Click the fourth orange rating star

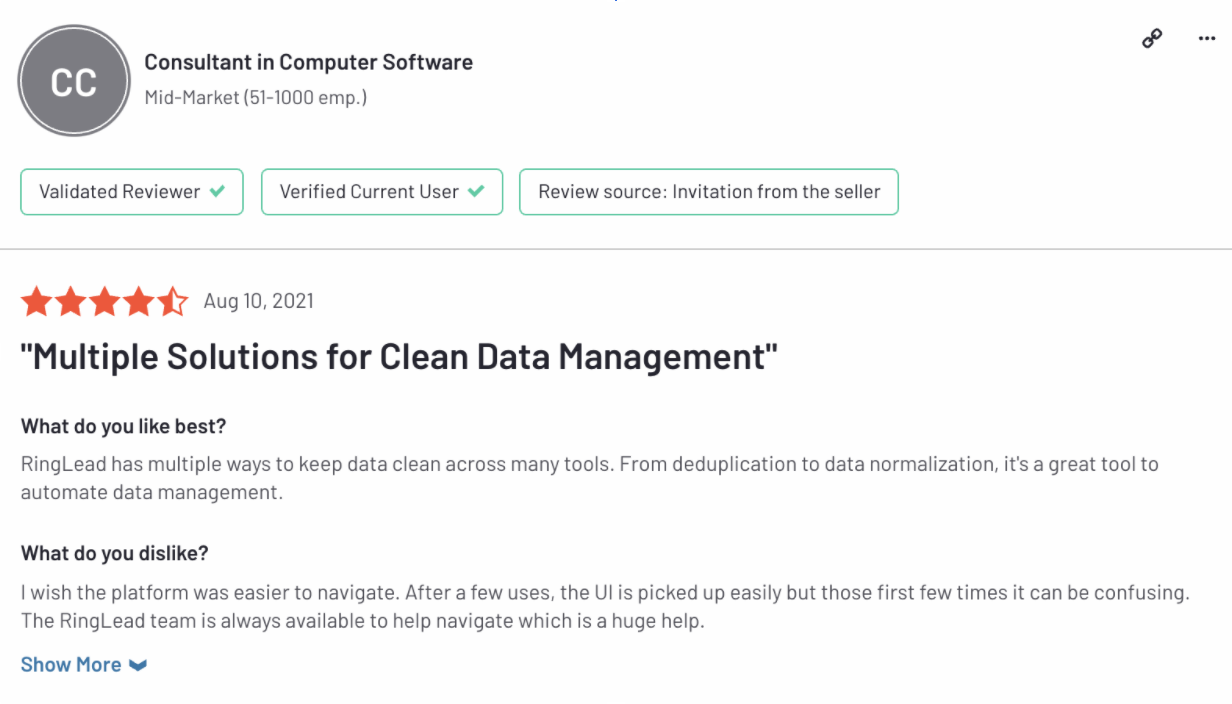138,301
